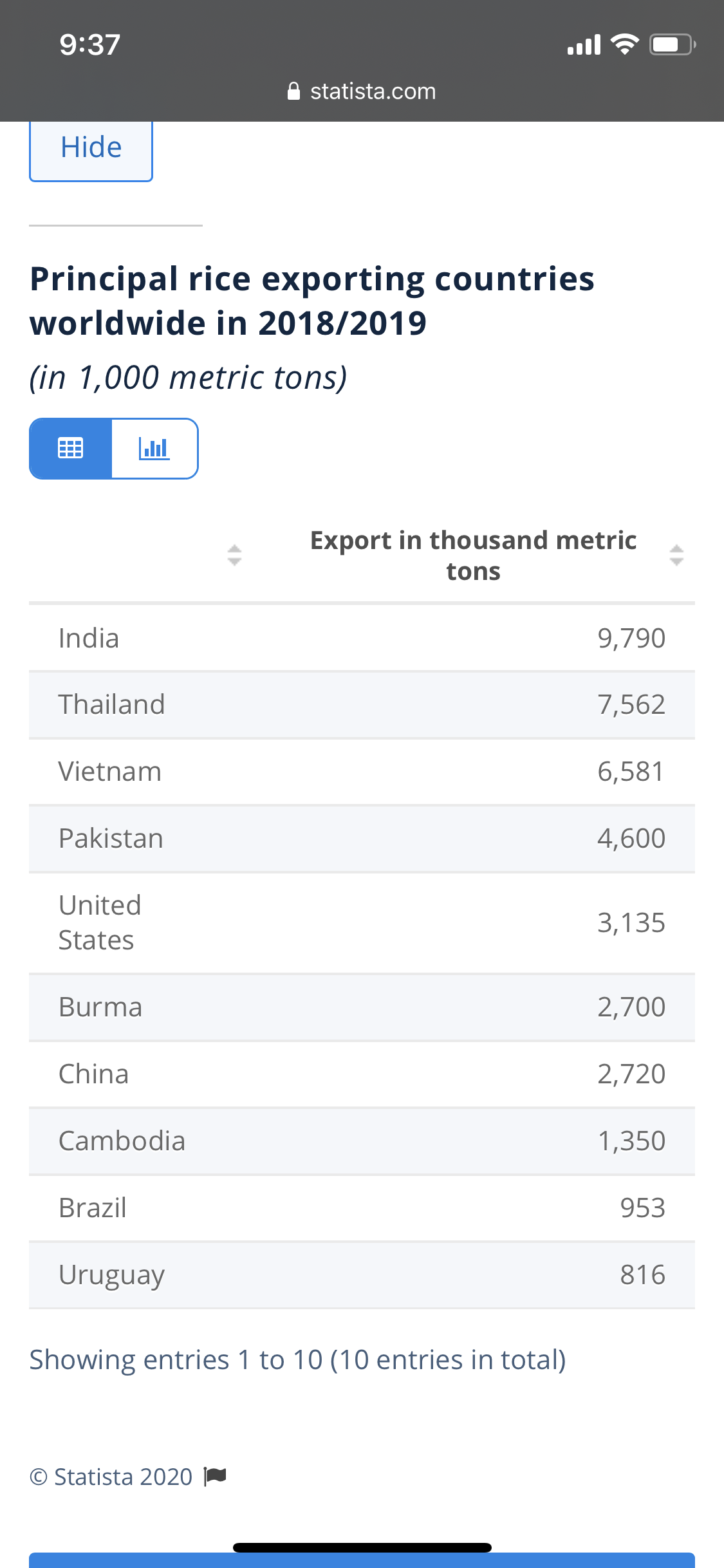Screen dimensions: 724x1568
Task: Tap the battery status icon
Action: (672, 44)
